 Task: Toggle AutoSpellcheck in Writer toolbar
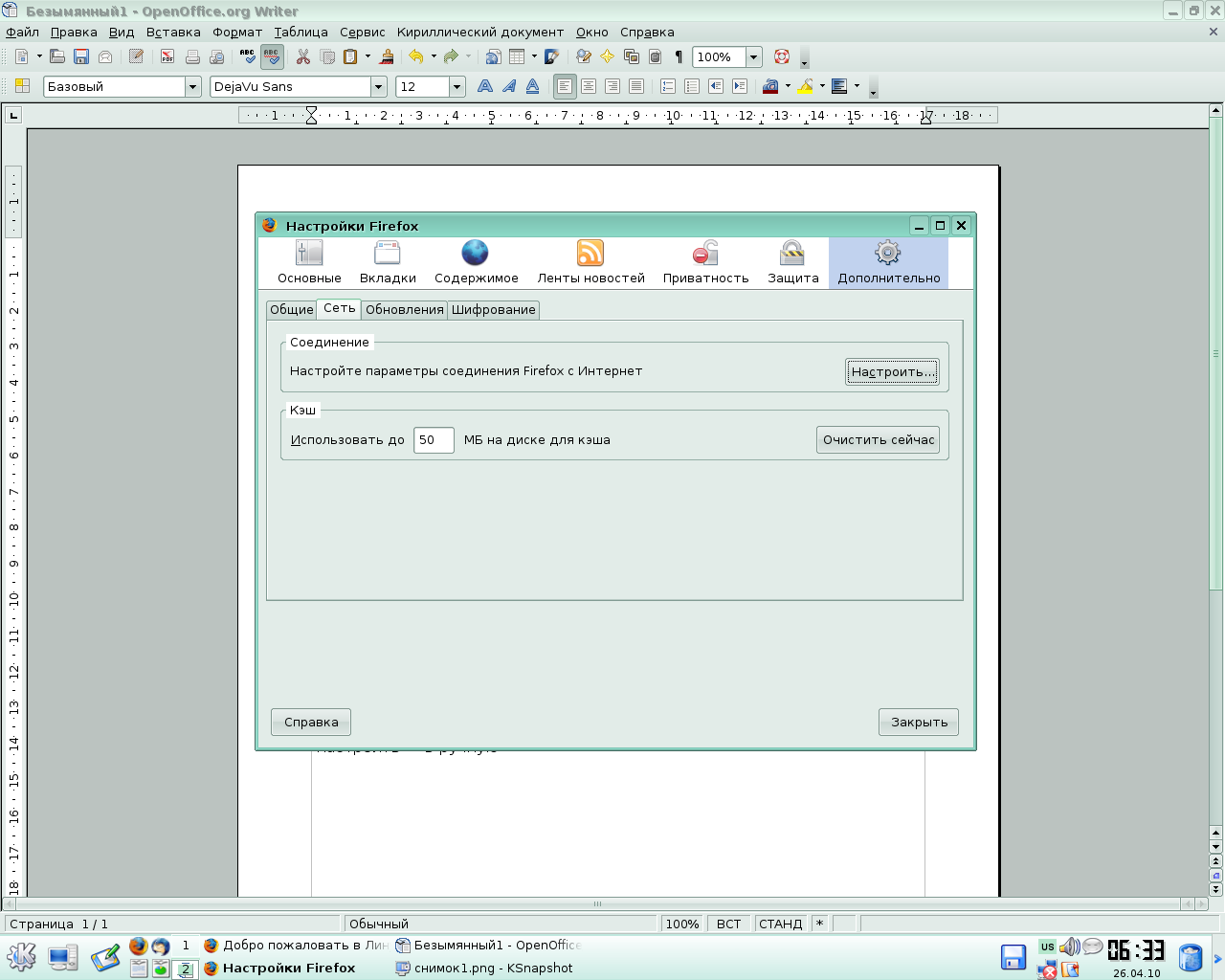point(272,56)
